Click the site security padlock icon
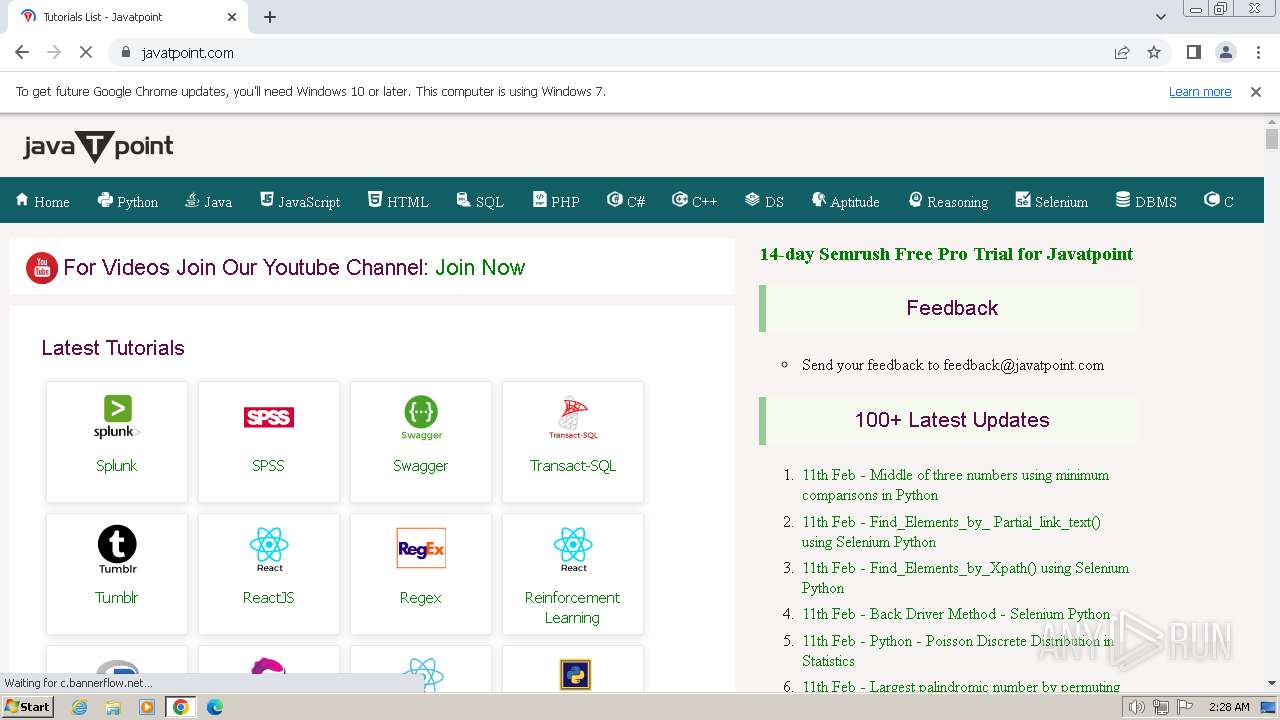Viewport: 1280px width, 720px height. pos(125,52)
